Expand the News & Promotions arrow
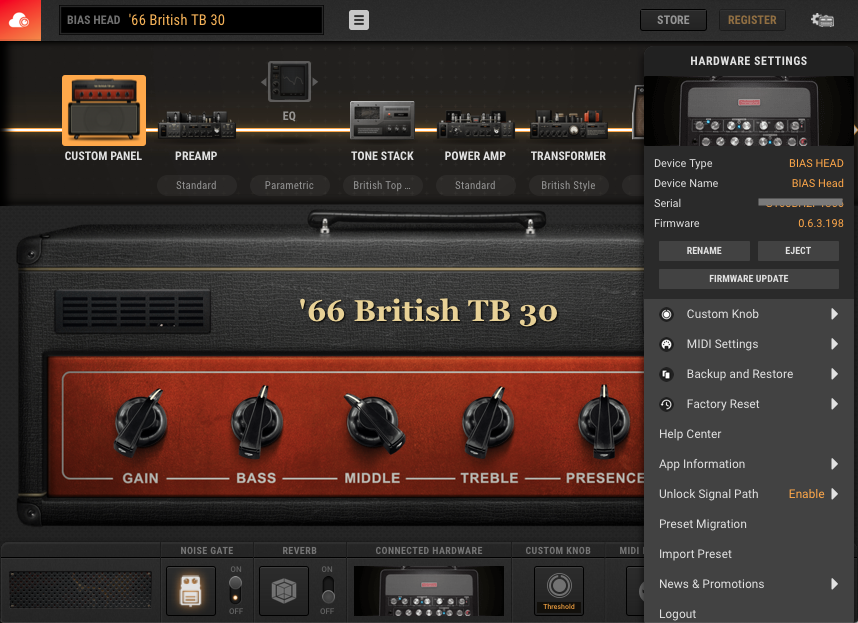Image resolution: width=858 pixels, height=623 pixels. click(x=834, y=584)
